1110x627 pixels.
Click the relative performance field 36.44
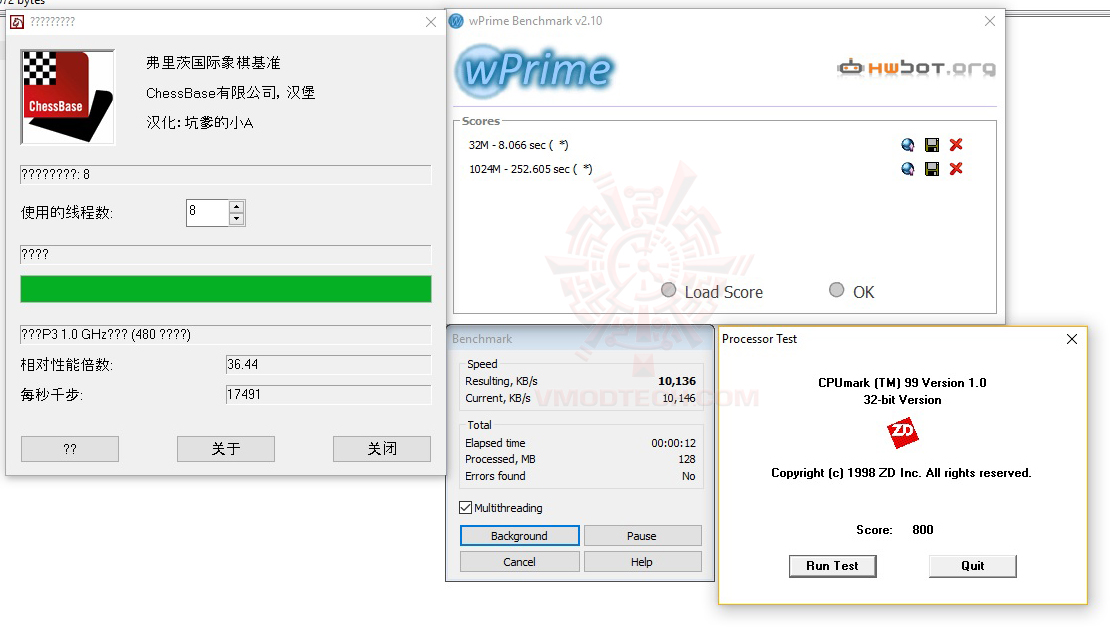[328, 364]
